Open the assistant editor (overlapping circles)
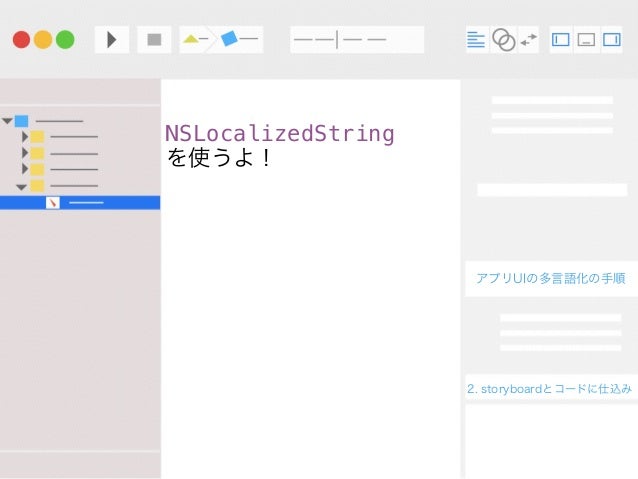 [503, 39]
